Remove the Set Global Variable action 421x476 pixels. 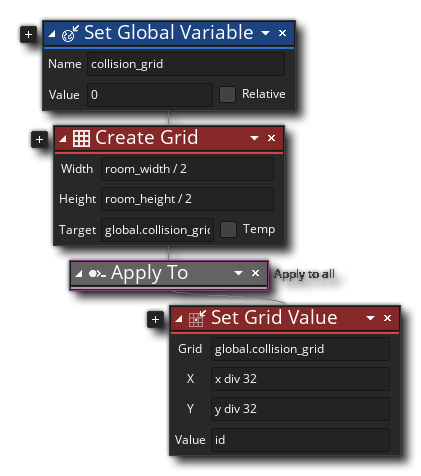point(282,33)
